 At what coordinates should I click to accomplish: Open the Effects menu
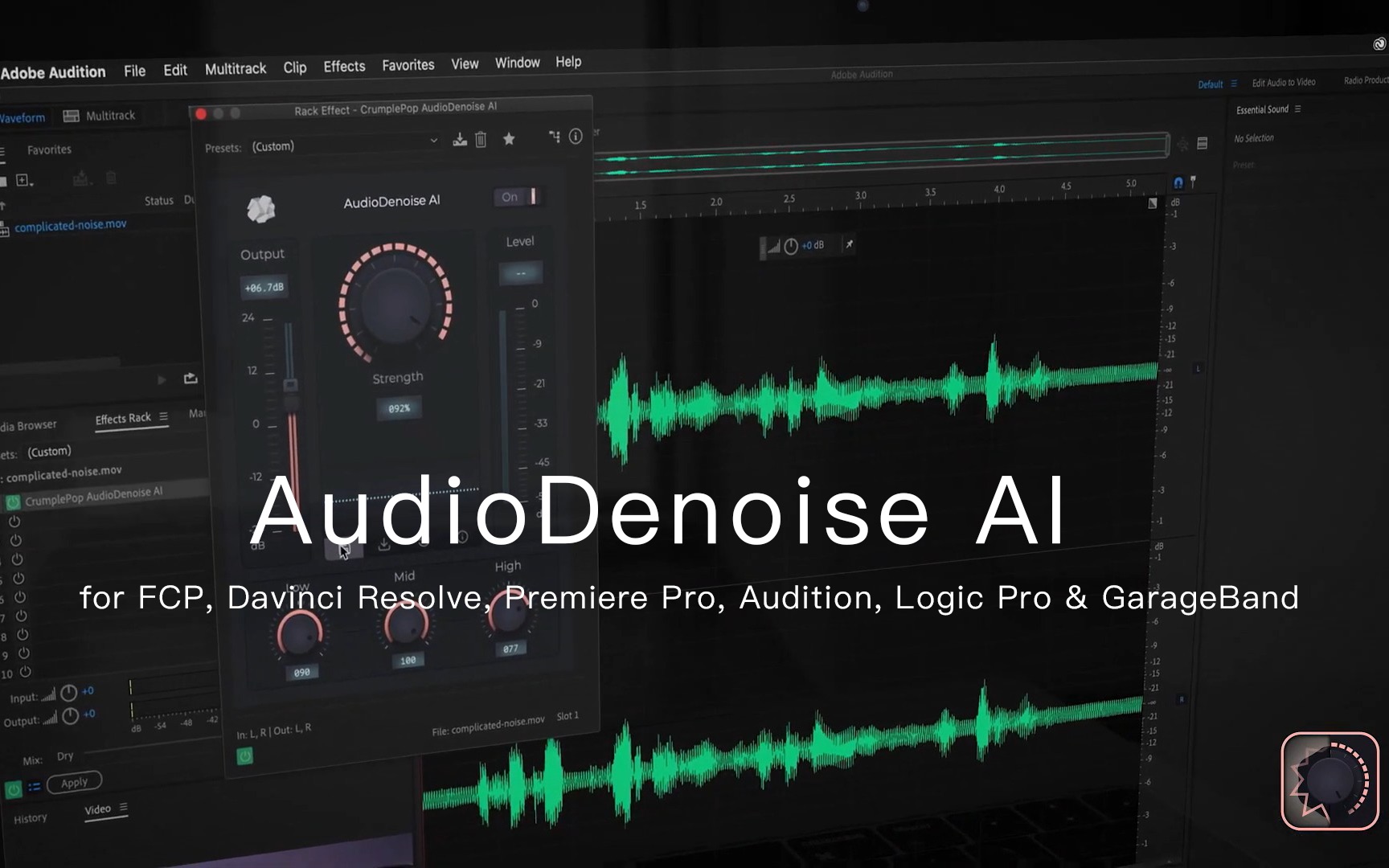point(344,67)
